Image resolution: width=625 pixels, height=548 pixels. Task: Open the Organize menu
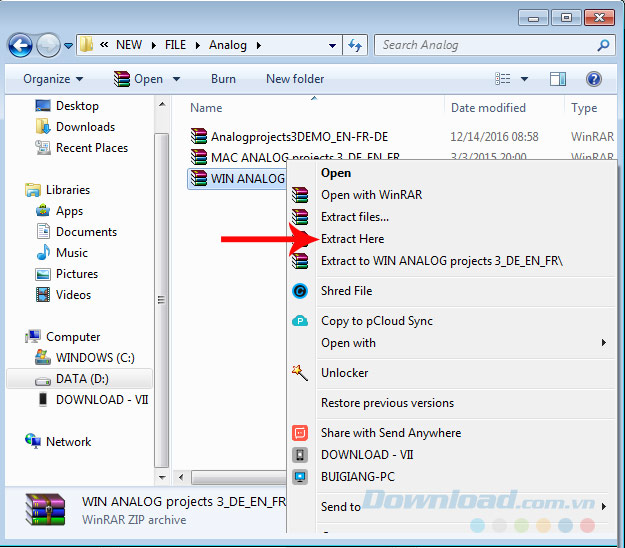[x=53, y=79]
